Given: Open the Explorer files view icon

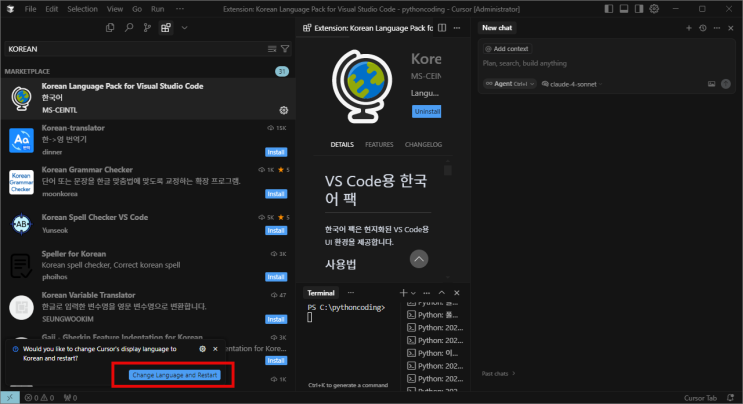Looking at the screenshot, I should 110,28.
